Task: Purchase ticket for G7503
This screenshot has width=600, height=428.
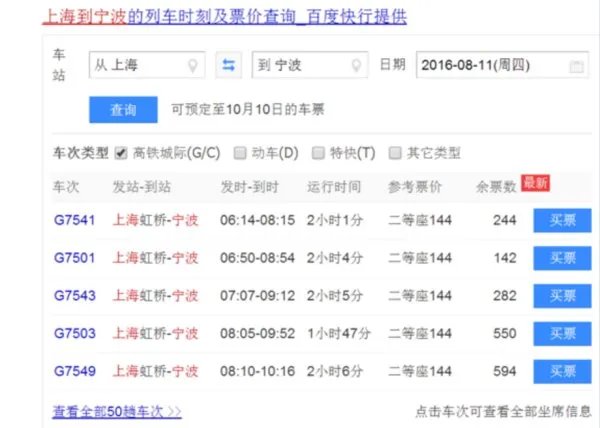Action: (x=562, y=334)
